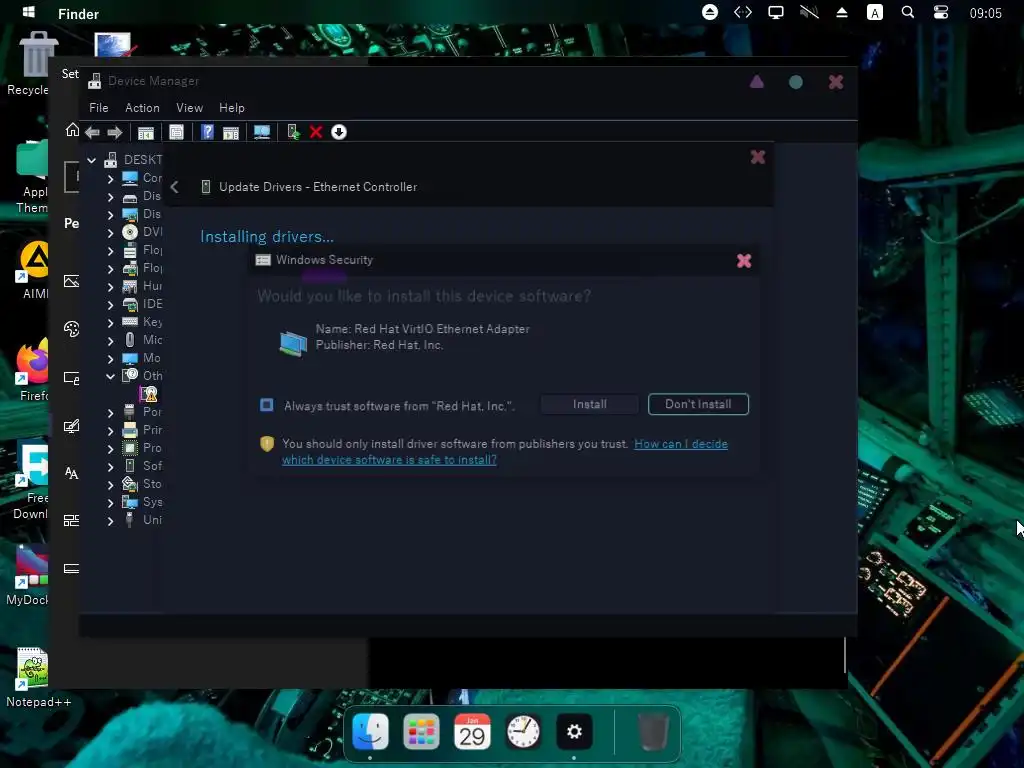Click the Forward arrow in Device Manager toolbar
The height and width of the screenshot is (768, 1024).
coord(115,133)
